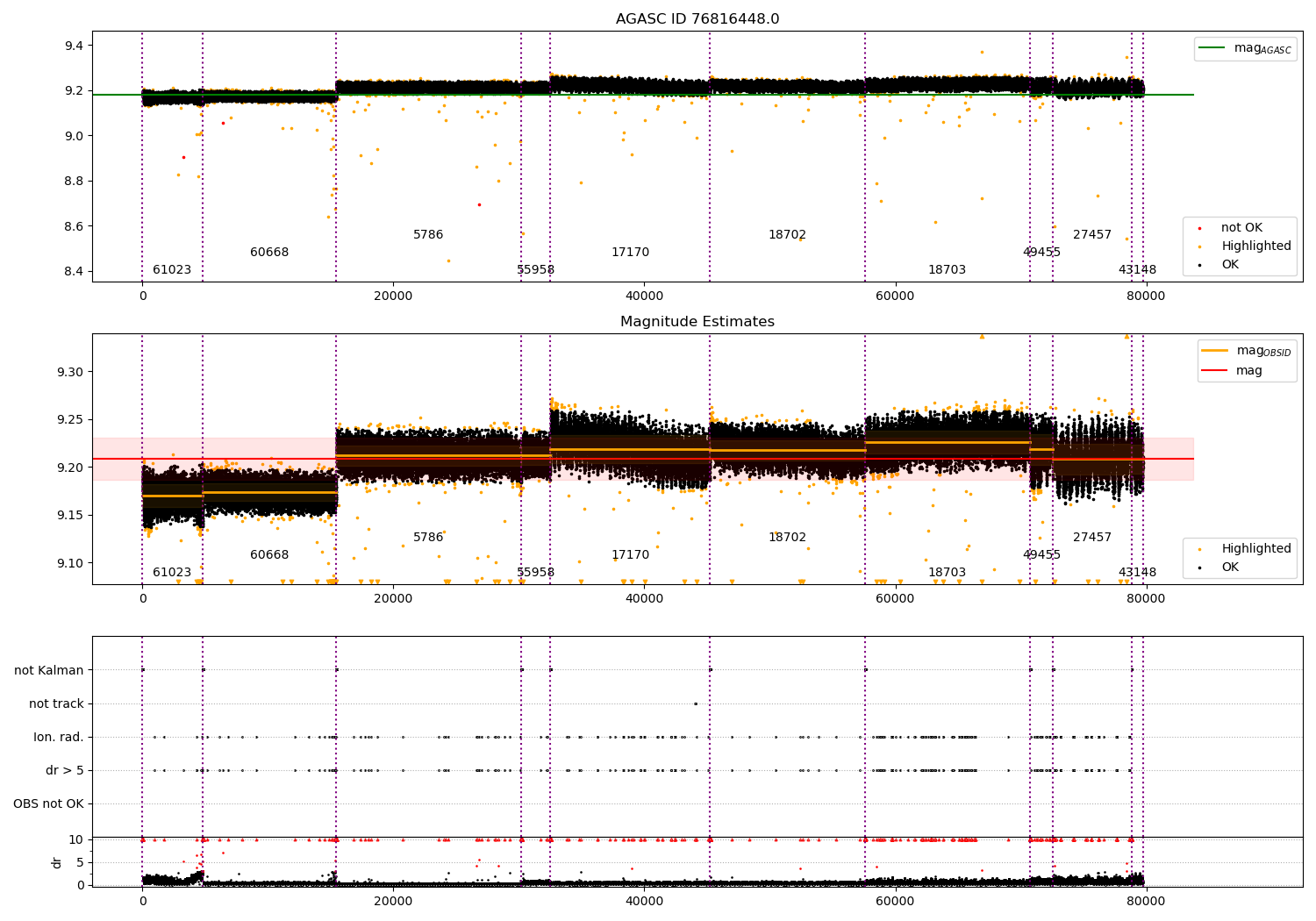Click obsid label 61023 in the AGASC plot

[172, 270]
